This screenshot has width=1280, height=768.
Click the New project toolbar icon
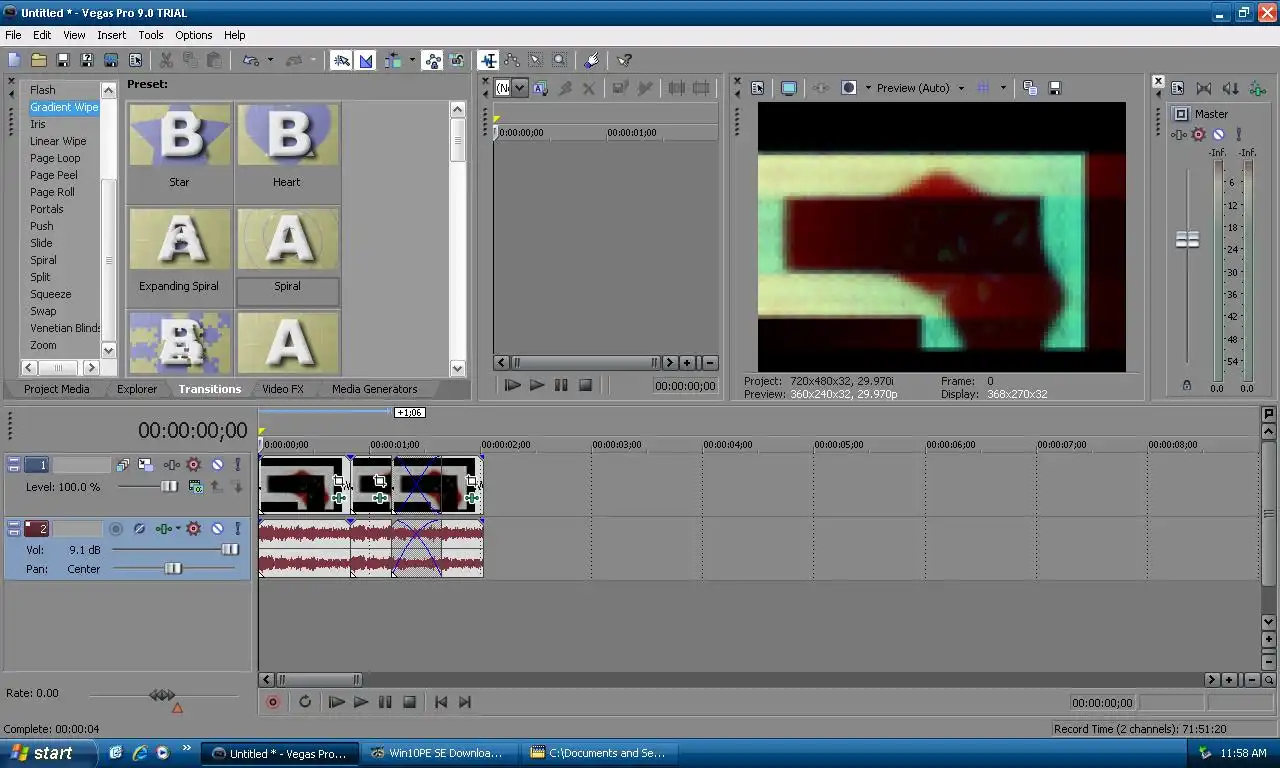click(x=14, y=61)
